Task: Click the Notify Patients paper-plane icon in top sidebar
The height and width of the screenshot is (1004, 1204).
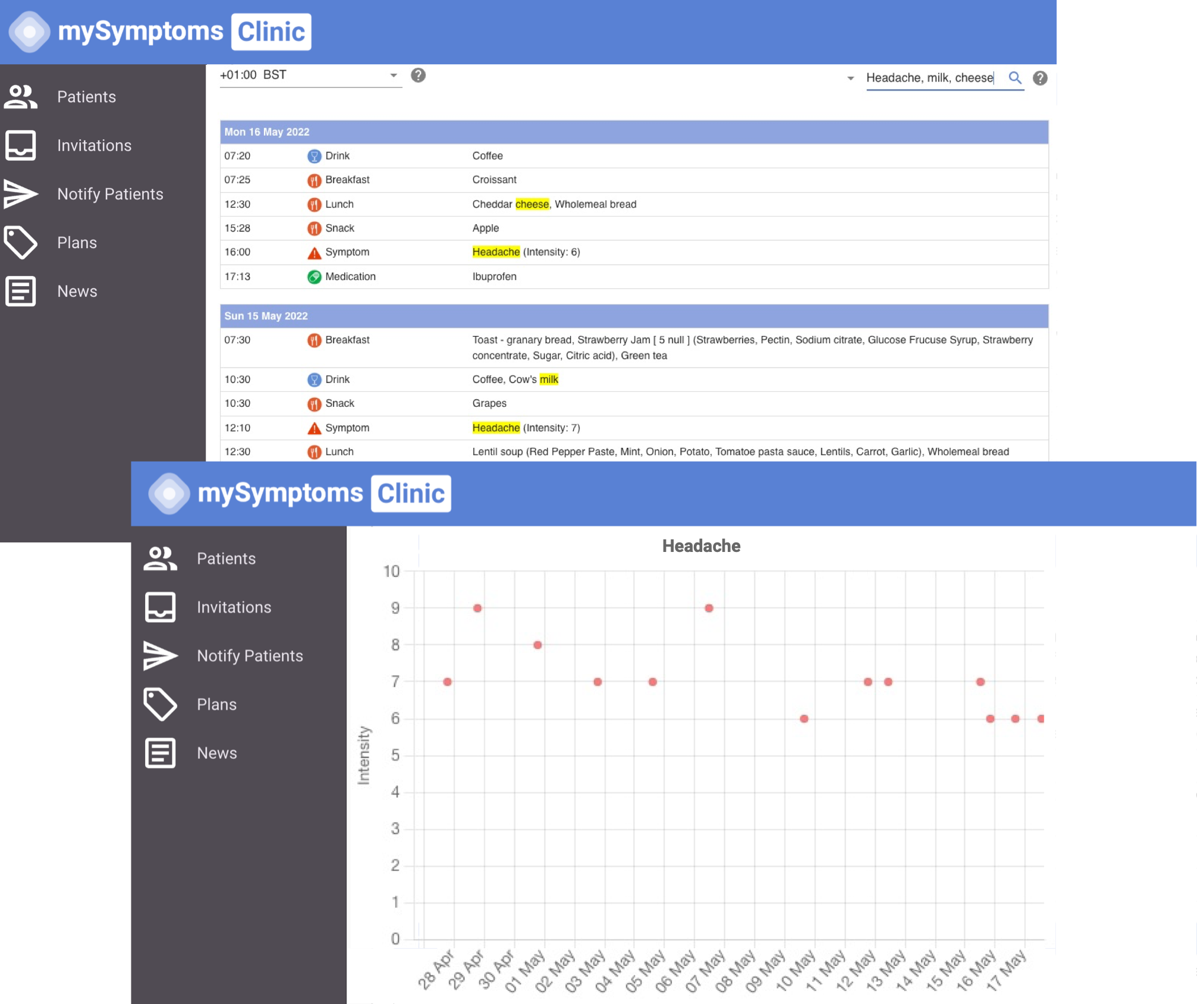Action: pos(21,194)
